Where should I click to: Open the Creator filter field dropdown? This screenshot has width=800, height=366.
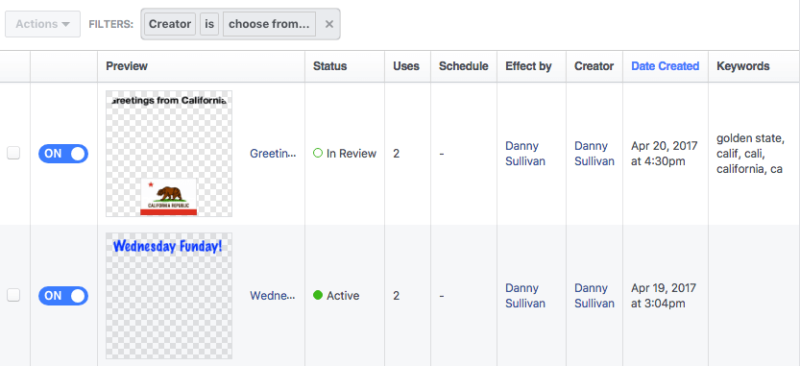point(170,24)
